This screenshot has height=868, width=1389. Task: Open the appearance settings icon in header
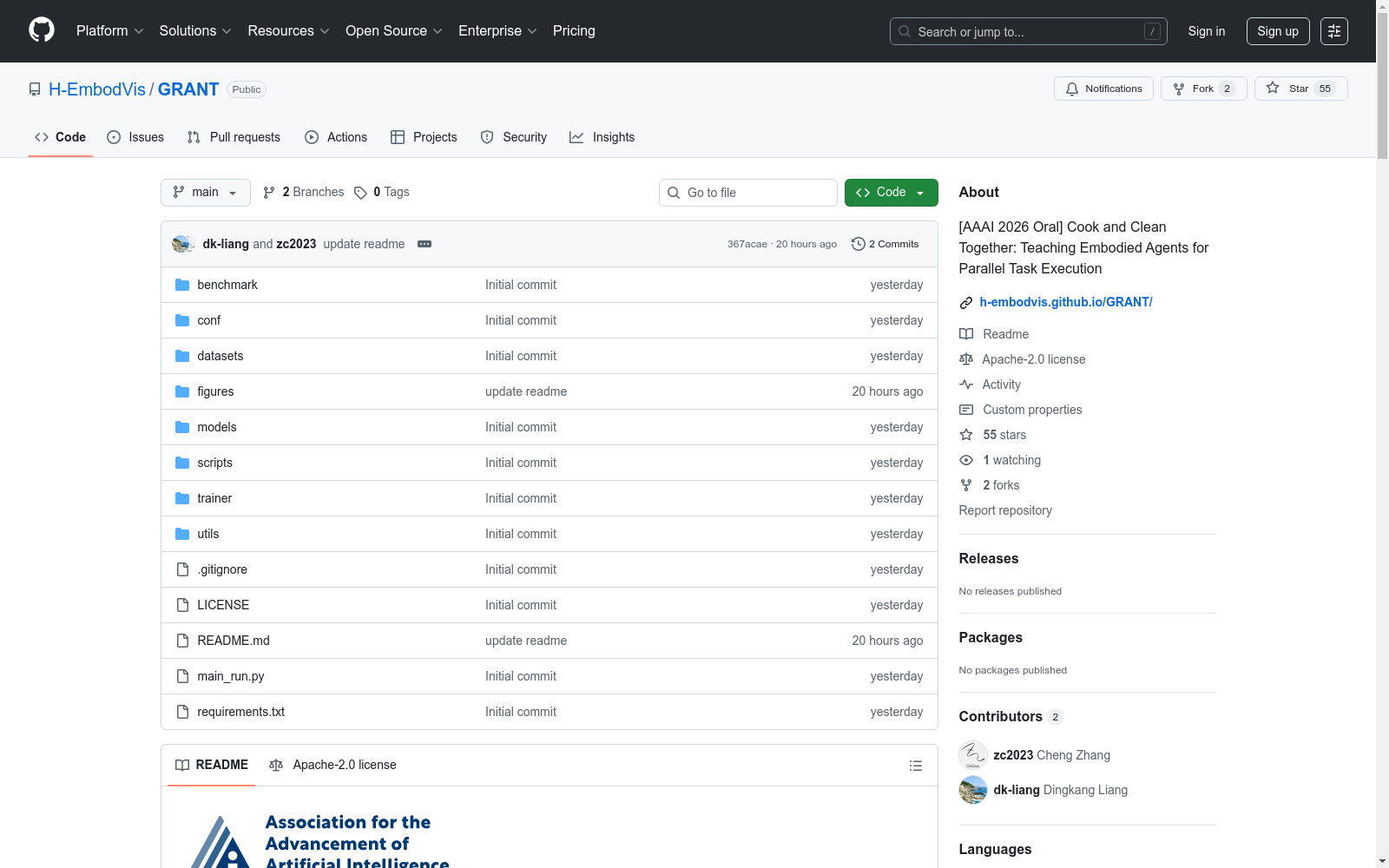[1334, 31]
